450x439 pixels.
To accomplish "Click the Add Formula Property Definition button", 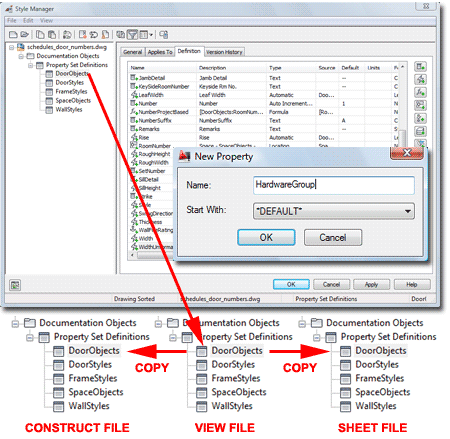I will [x=420, y=92].
